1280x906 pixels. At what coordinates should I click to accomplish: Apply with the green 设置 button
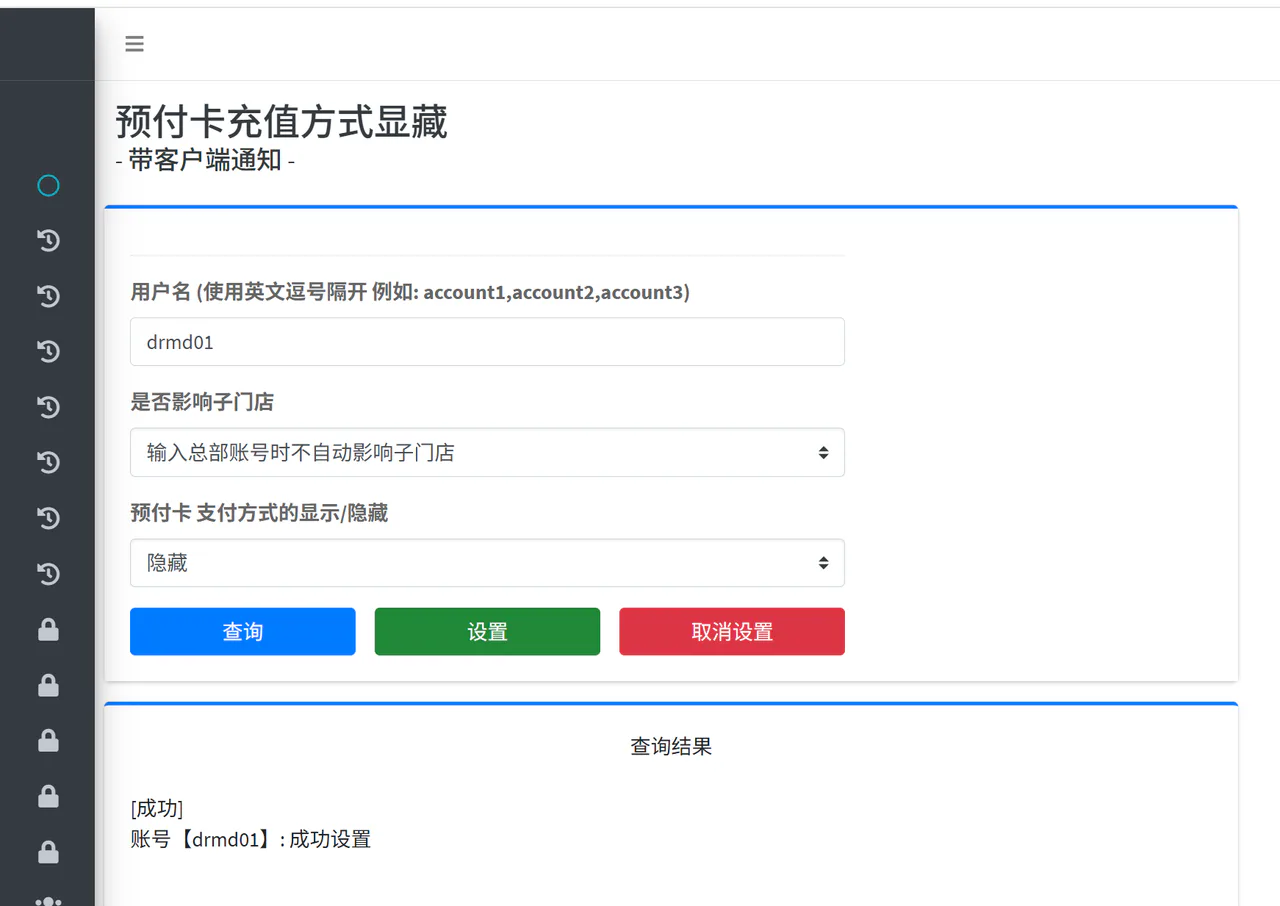click(487, 632)
